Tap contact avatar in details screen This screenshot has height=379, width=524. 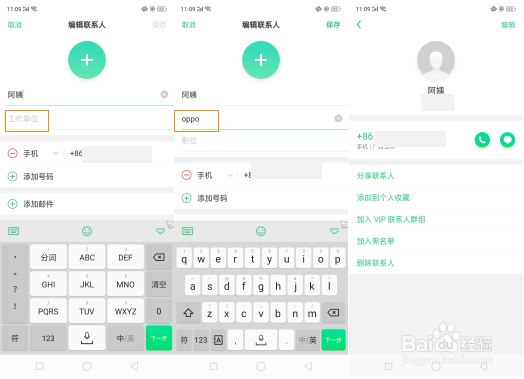click(436, 60)
